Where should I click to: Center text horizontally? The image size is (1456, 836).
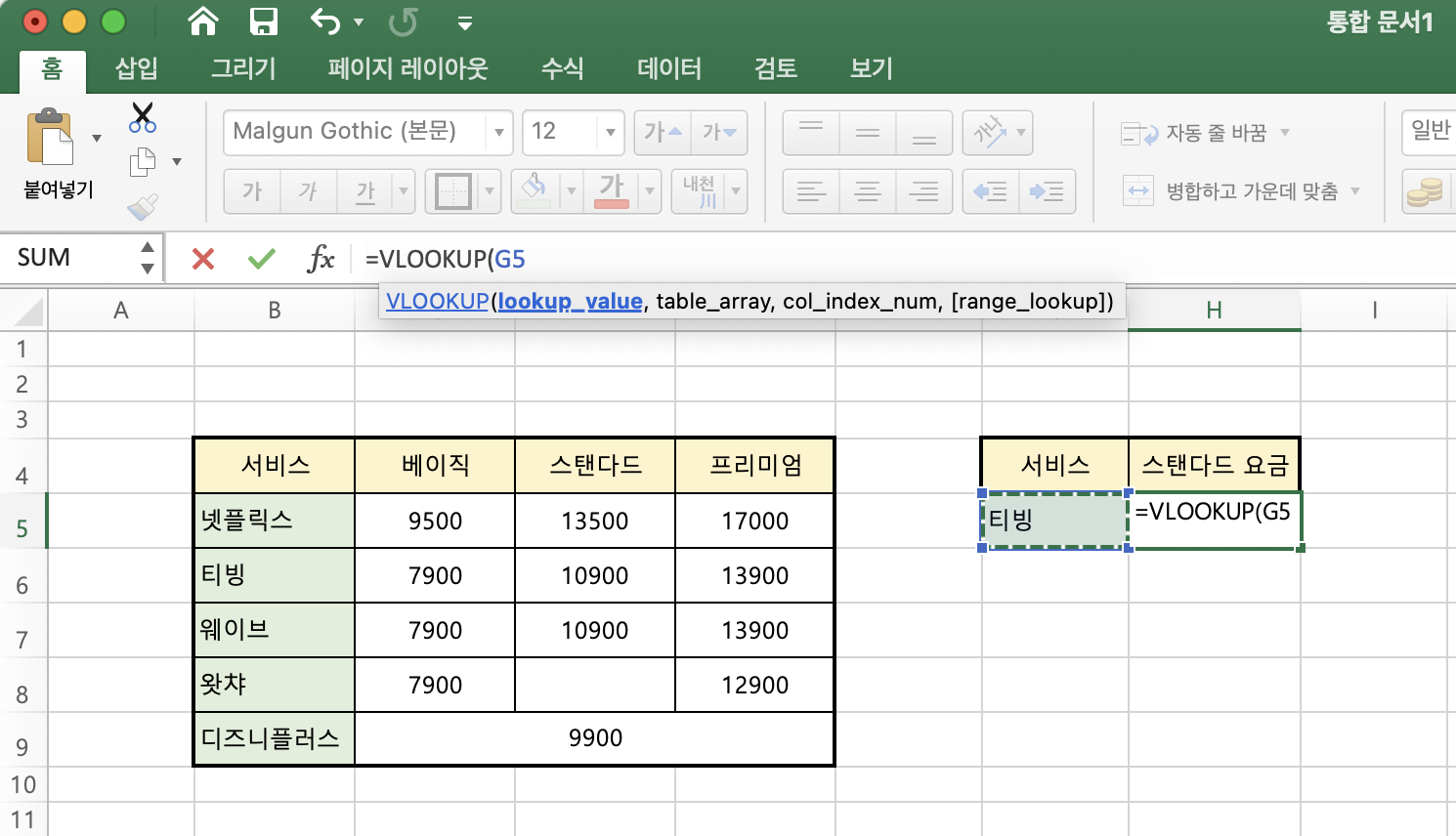click(x=868, y=191)
